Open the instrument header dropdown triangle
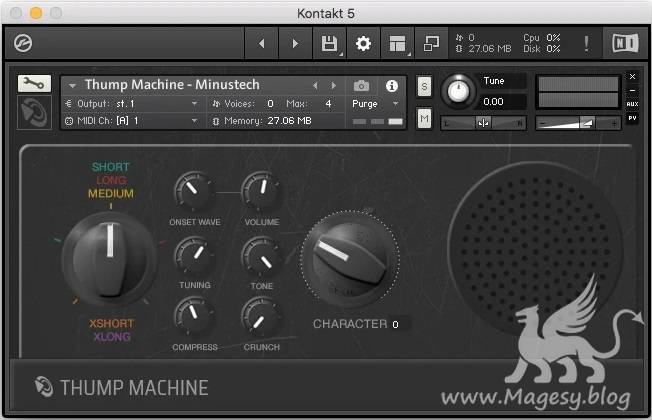Image resolution: width=652 pixels, height=420 pixels. pyautogui.click(x=72, y=86)
